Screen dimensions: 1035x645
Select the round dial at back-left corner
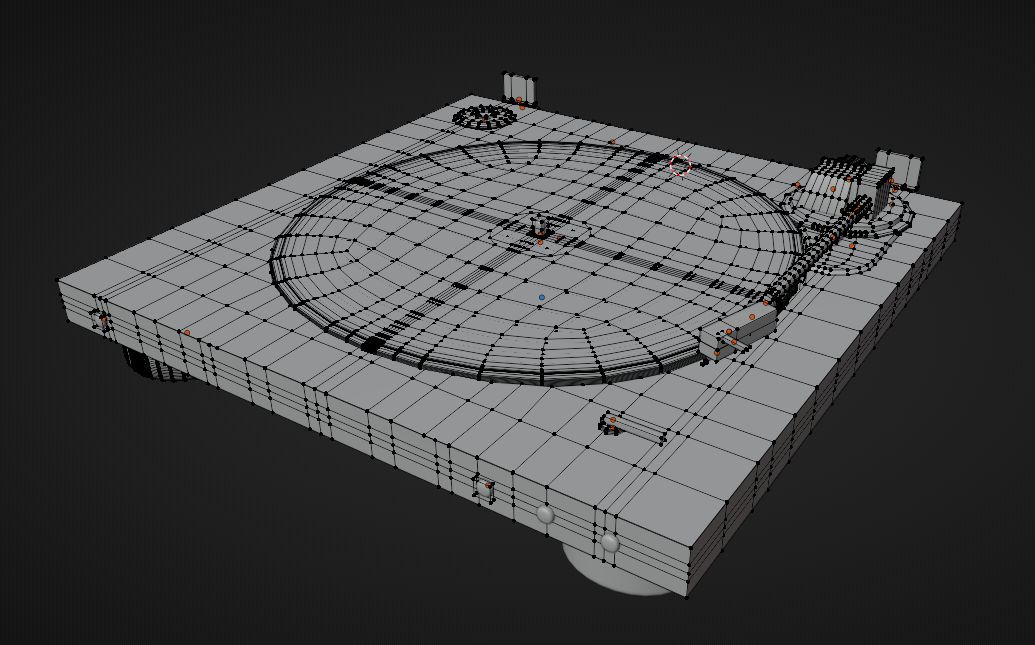(x=485, y=115)
